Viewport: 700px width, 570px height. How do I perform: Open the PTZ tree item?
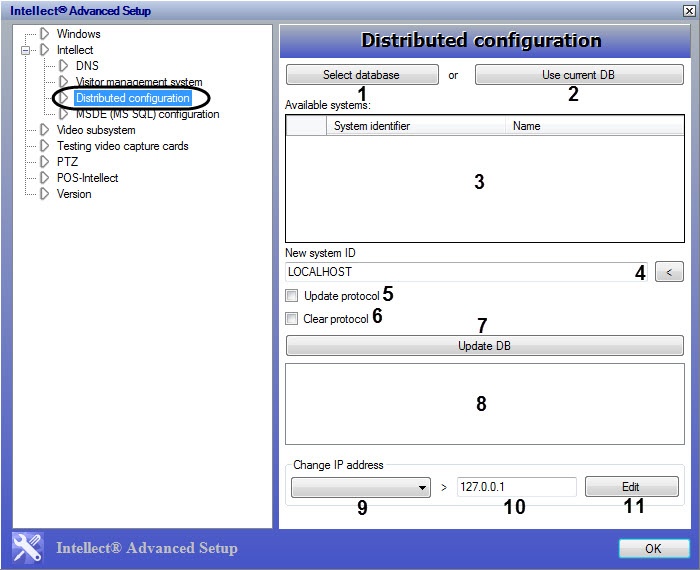pos(67,162)
